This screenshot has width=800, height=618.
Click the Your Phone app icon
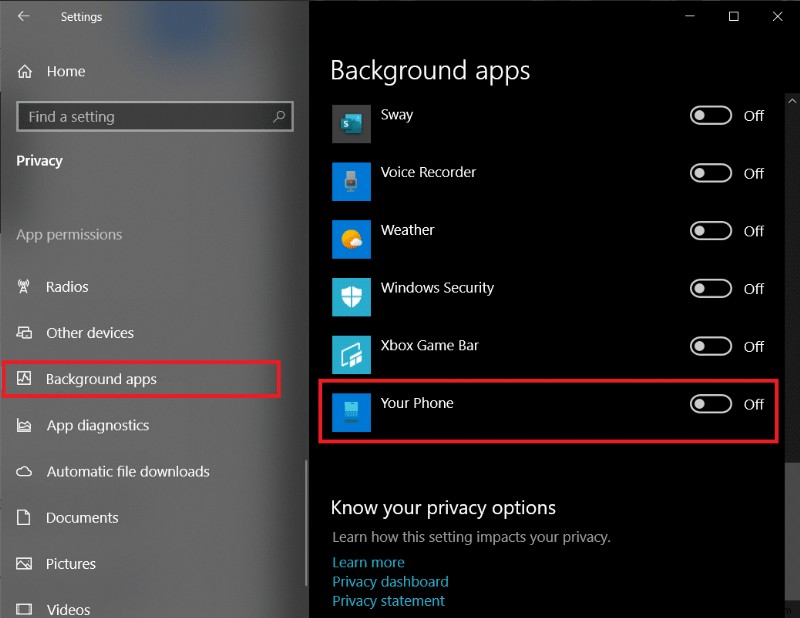coord(352,412)
